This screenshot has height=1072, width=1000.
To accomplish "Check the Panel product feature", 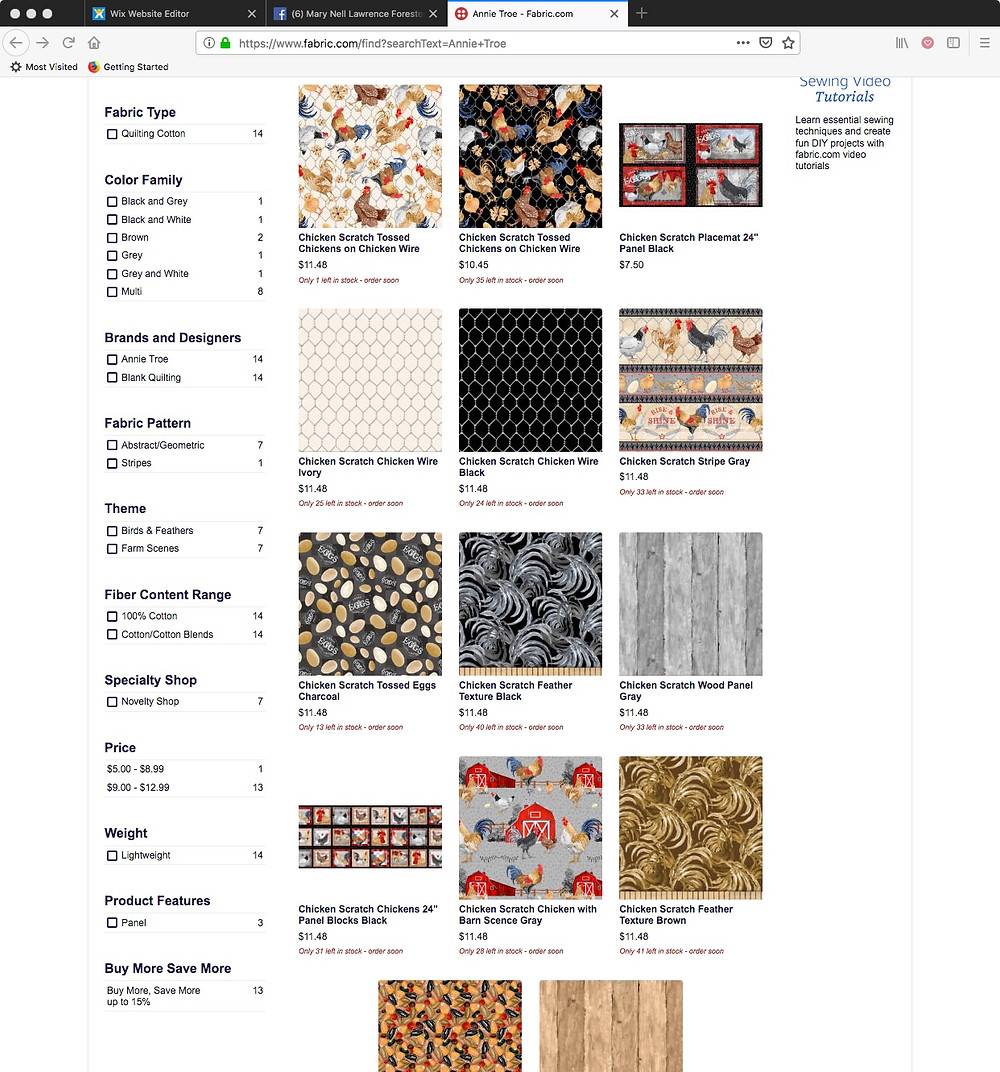I will (112, 923).
